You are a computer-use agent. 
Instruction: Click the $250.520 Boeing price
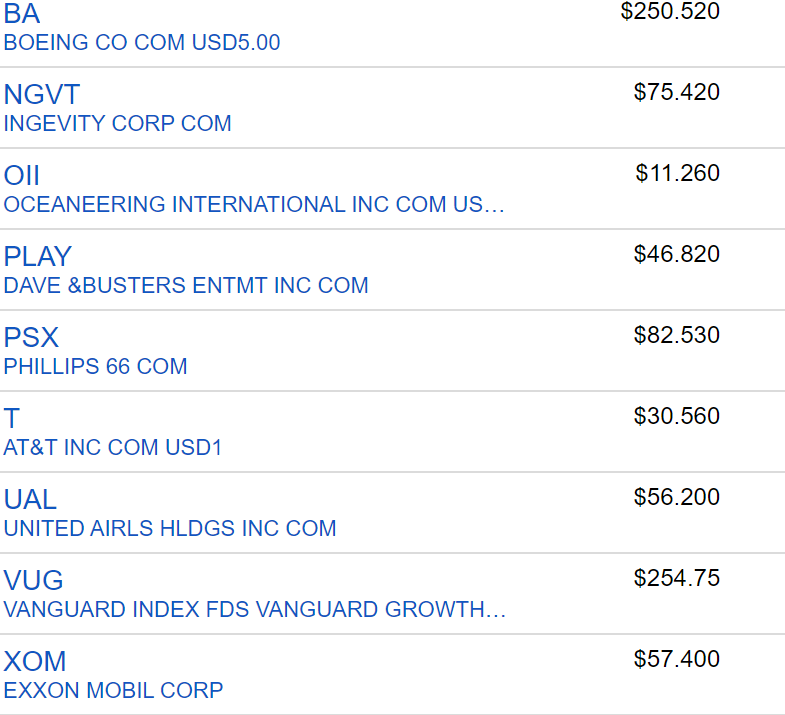(x=670, y=12)
